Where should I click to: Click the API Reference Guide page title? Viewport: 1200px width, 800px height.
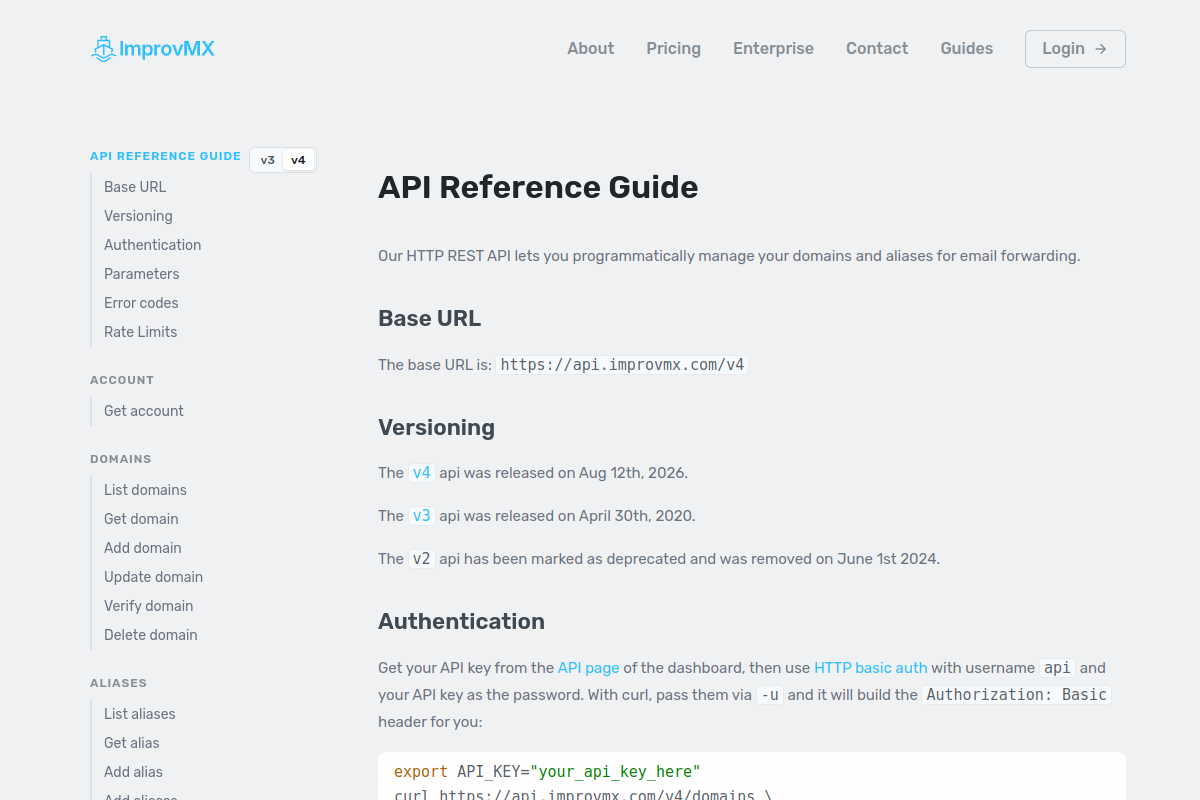click(x=538, y=187)
